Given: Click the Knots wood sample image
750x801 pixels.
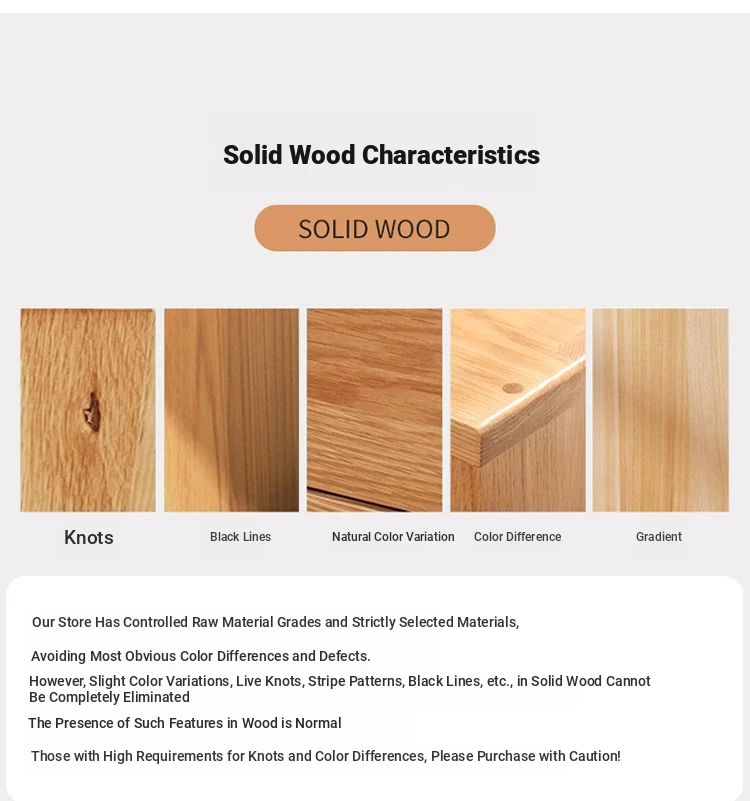Looking at the screenshot, I should point(88,410).
